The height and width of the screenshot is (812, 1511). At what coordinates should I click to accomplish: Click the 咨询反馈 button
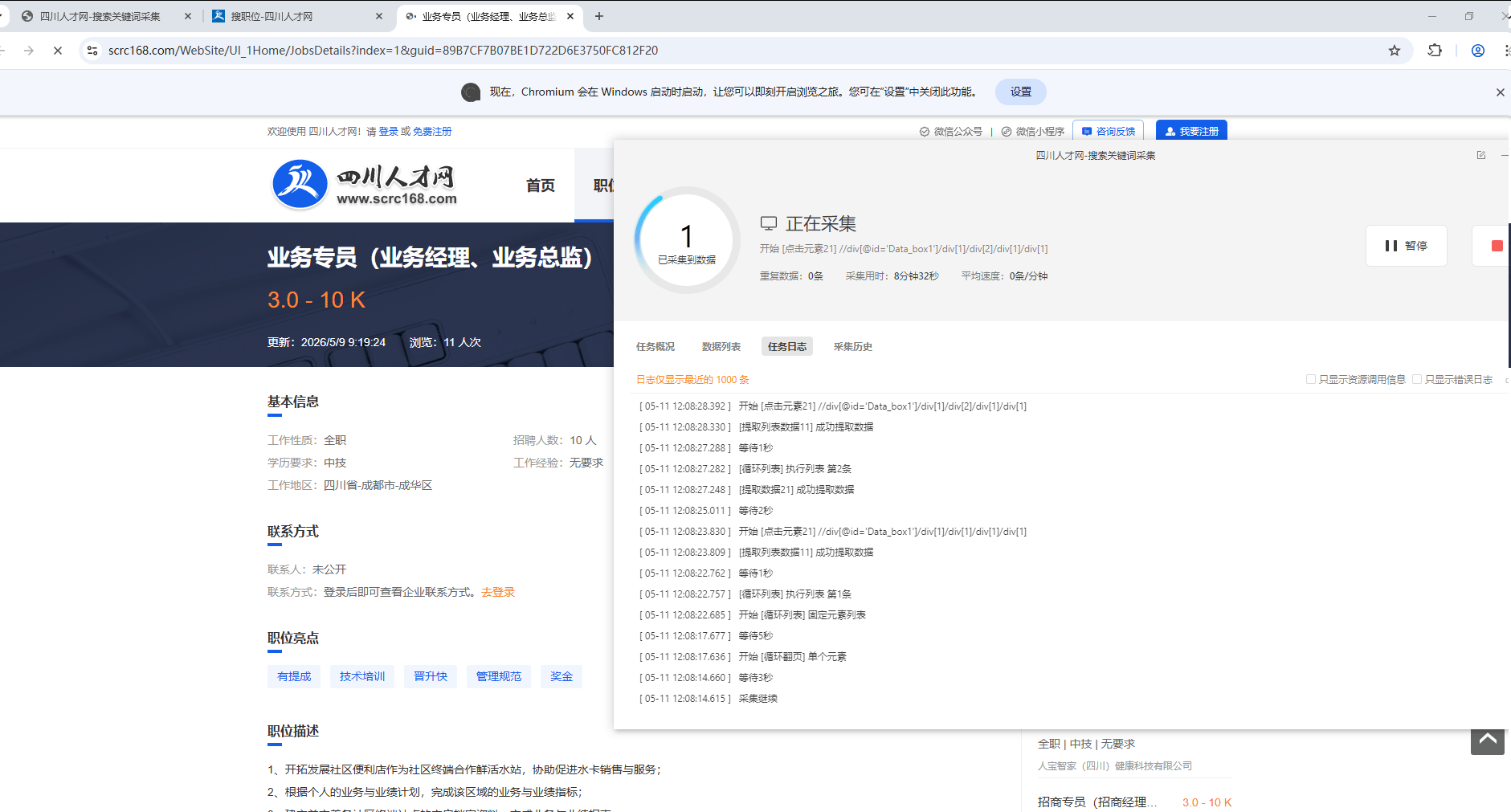tap(1109, 131)
